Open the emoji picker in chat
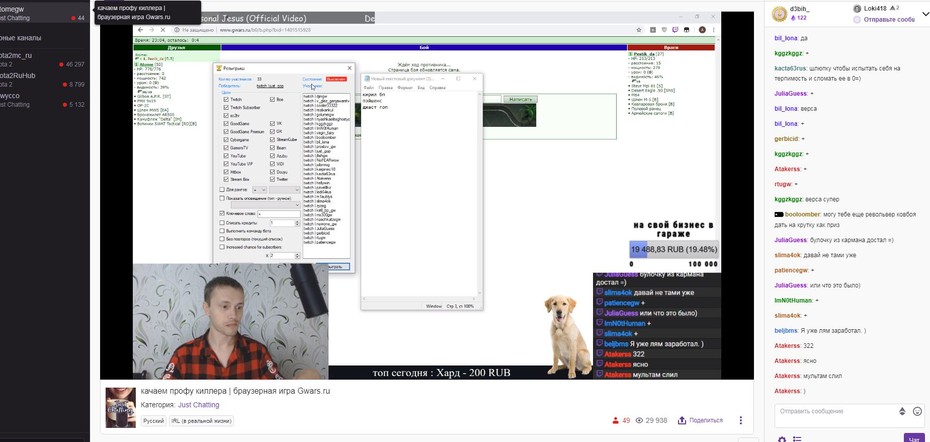Screen dimensions: 930x442 pos(918,411)
